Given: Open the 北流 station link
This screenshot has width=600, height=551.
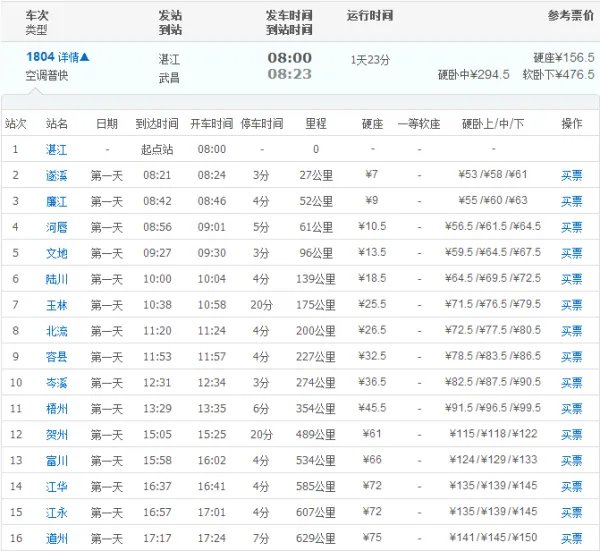Looking at the screenshot, I should 57,331.
